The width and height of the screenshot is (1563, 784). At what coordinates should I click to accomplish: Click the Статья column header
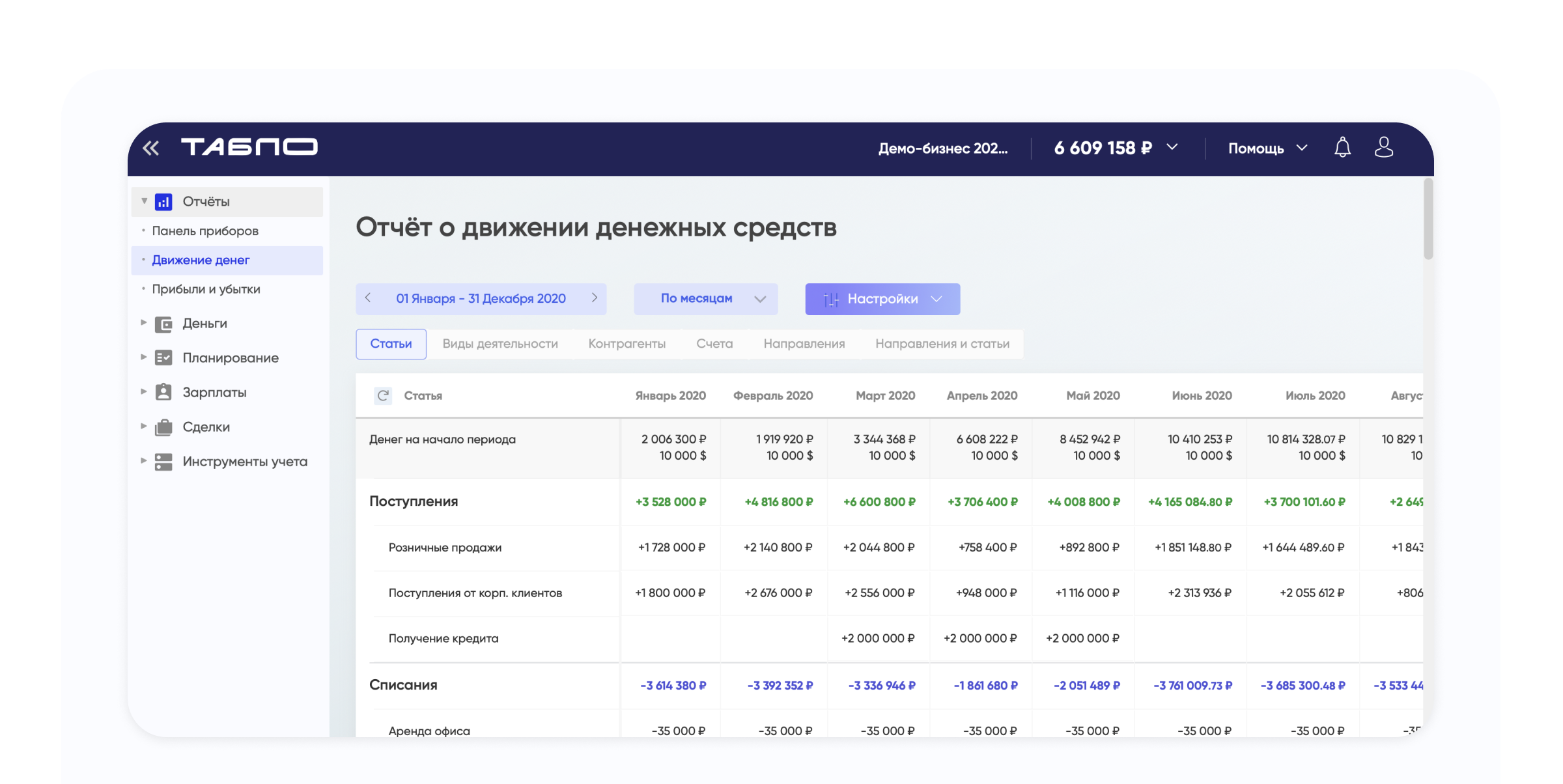coord(423,396)
